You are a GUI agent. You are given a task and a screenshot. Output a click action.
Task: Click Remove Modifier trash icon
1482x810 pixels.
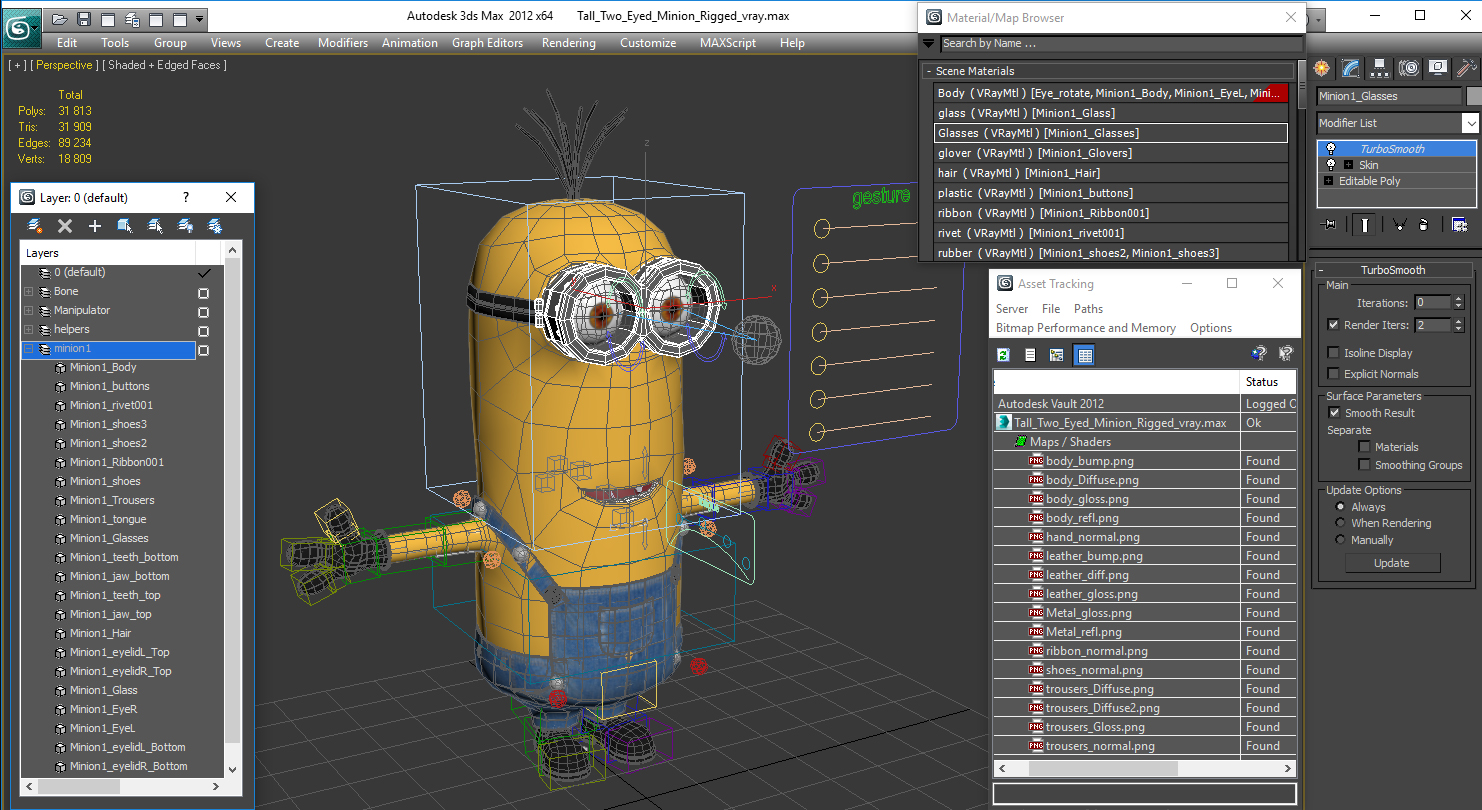point(1423,224)
